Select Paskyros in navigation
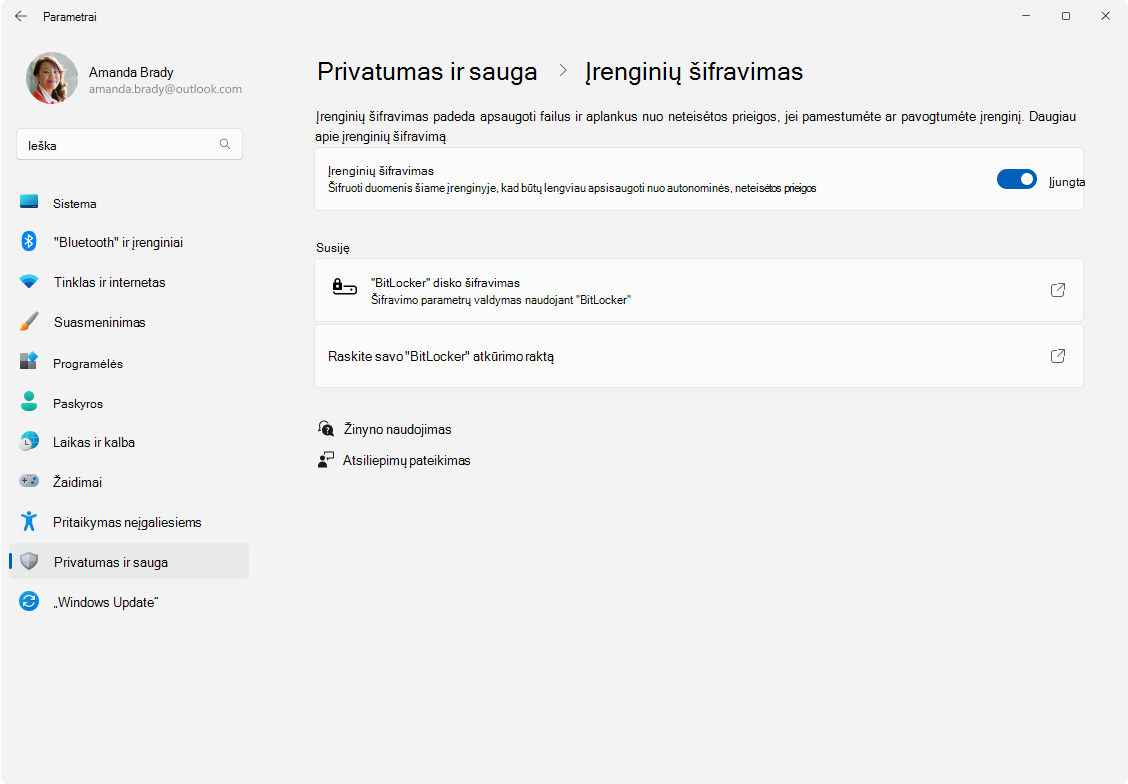This screenshot has height=784, width=1128. (129, 404)
